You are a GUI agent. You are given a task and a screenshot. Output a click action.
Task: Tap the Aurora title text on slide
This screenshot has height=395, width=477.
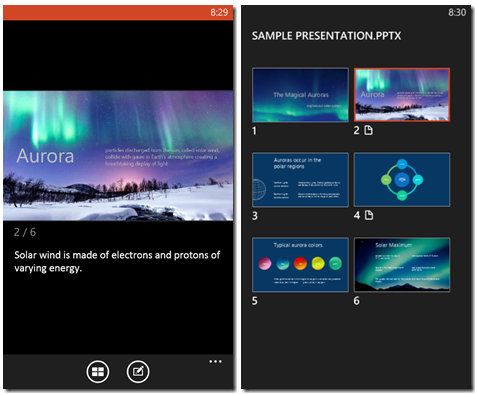tap(45, 156)
